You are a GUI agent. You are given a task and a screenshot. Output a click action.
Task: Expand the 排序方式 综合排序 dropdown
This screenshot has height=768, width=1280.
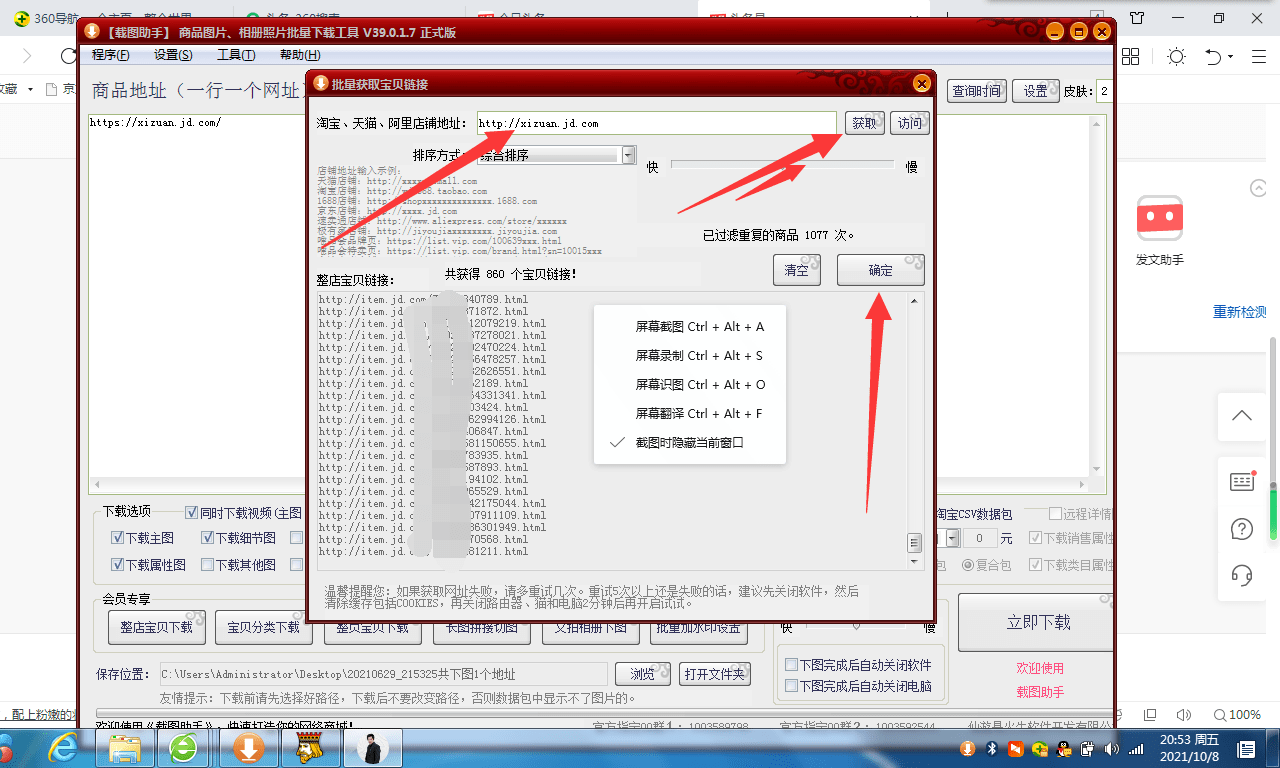click(x=628, y=155)
